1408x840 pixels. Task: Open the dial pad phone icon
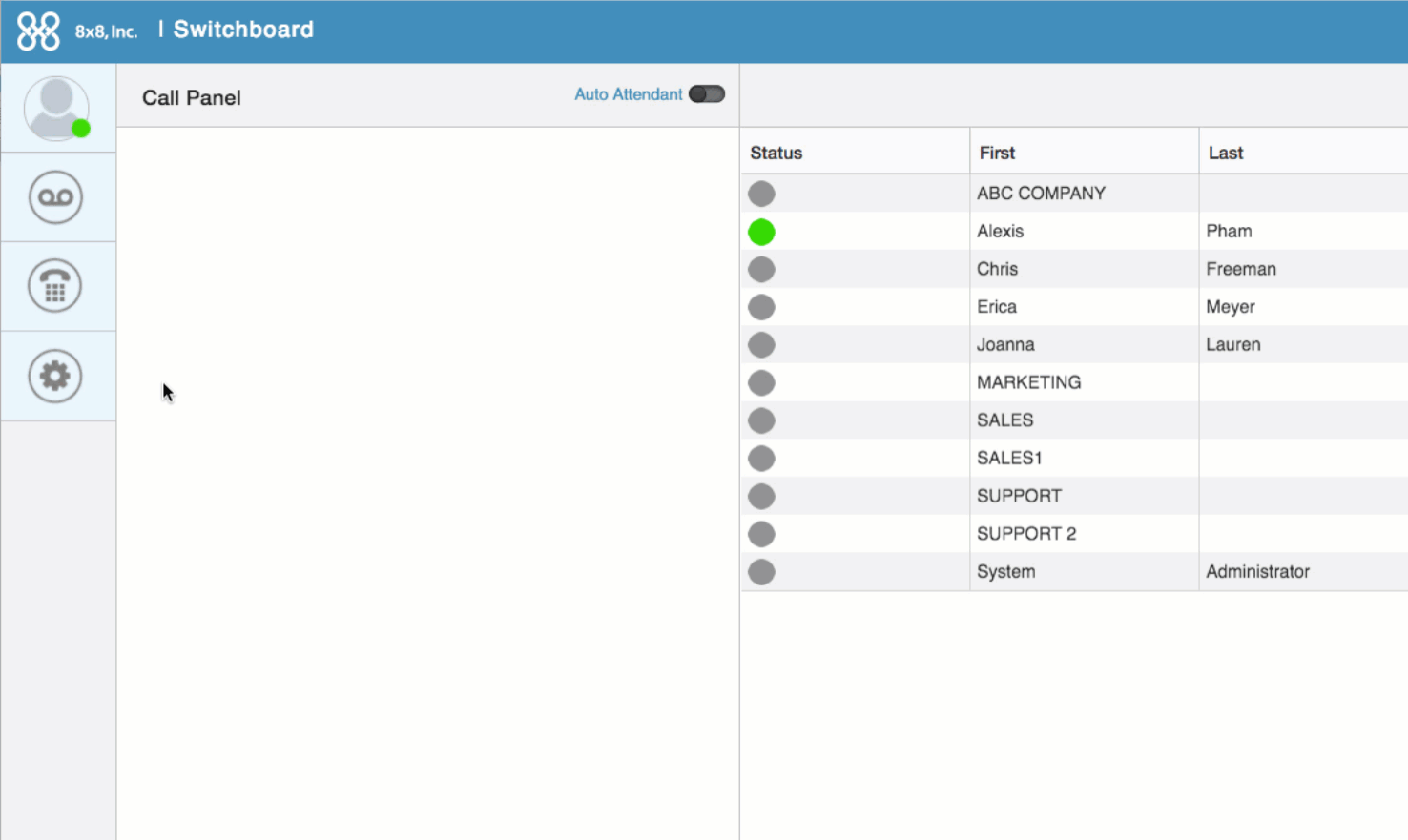point(55,286)
